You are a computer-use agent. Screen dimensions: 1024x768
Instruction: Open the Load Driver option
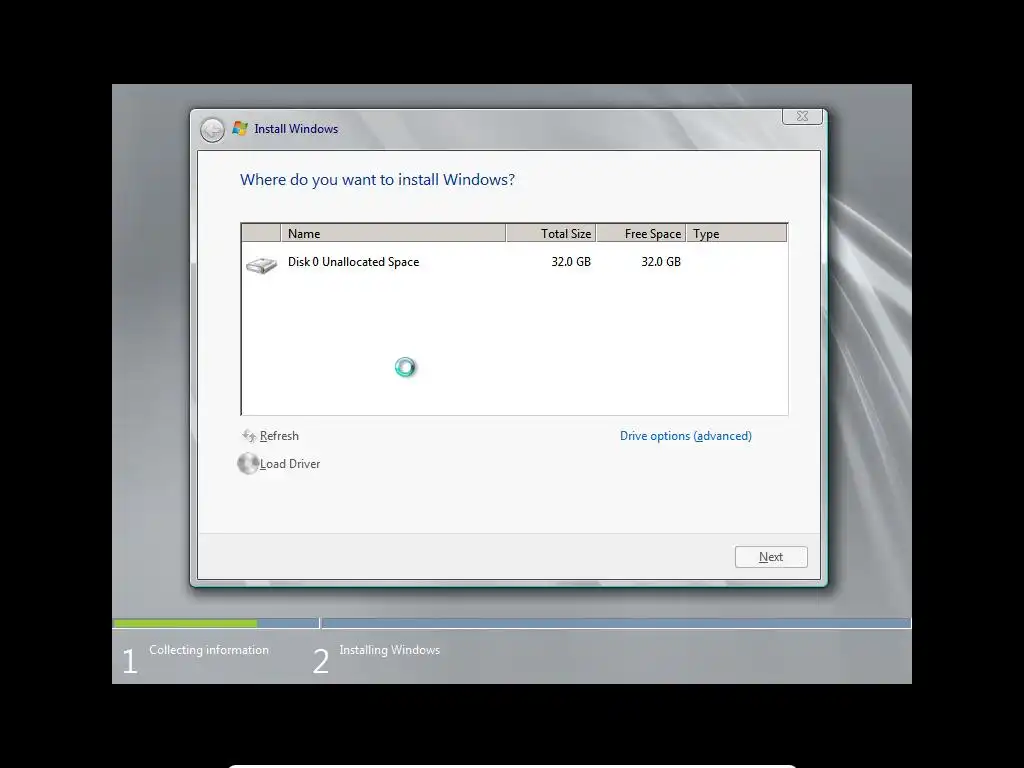[290, 464]
